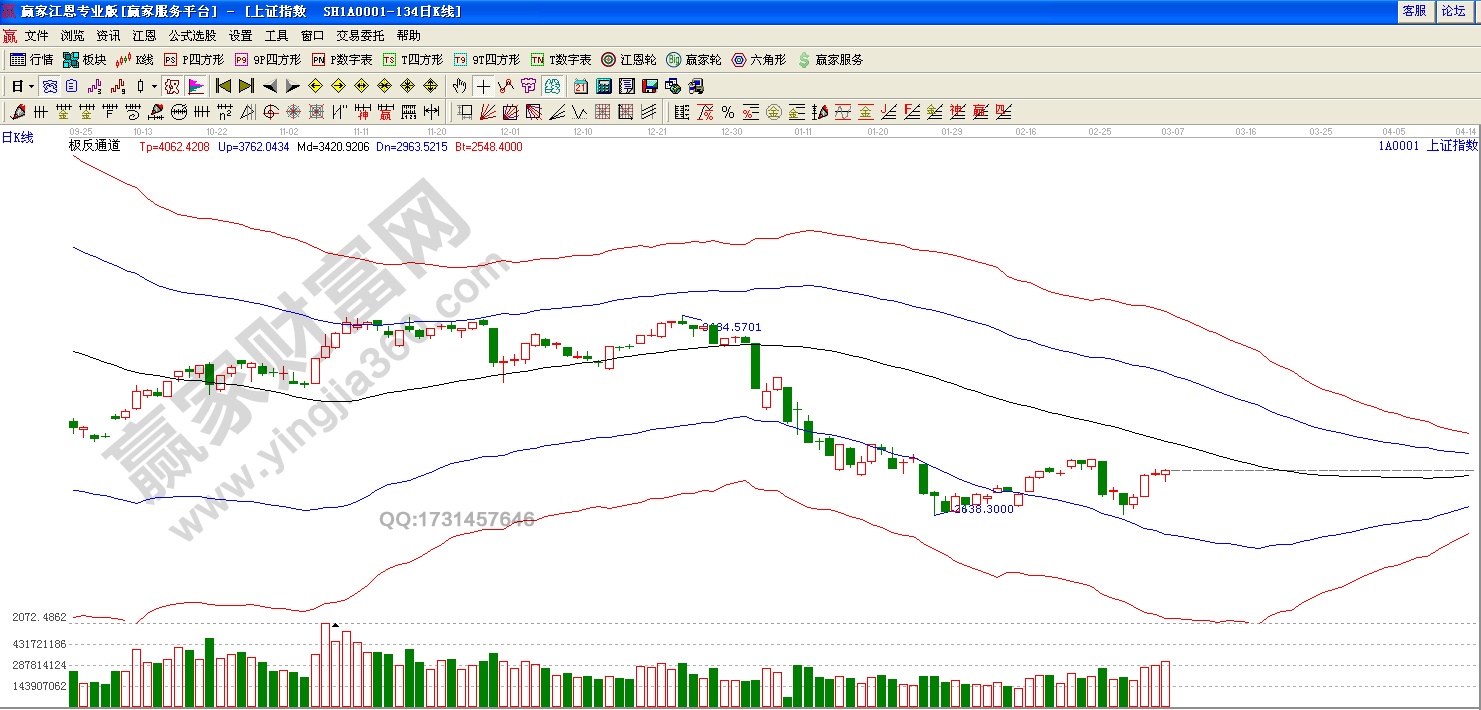
Task: Expand the candlestick type dropdown arrow
Action: point(153,86)
